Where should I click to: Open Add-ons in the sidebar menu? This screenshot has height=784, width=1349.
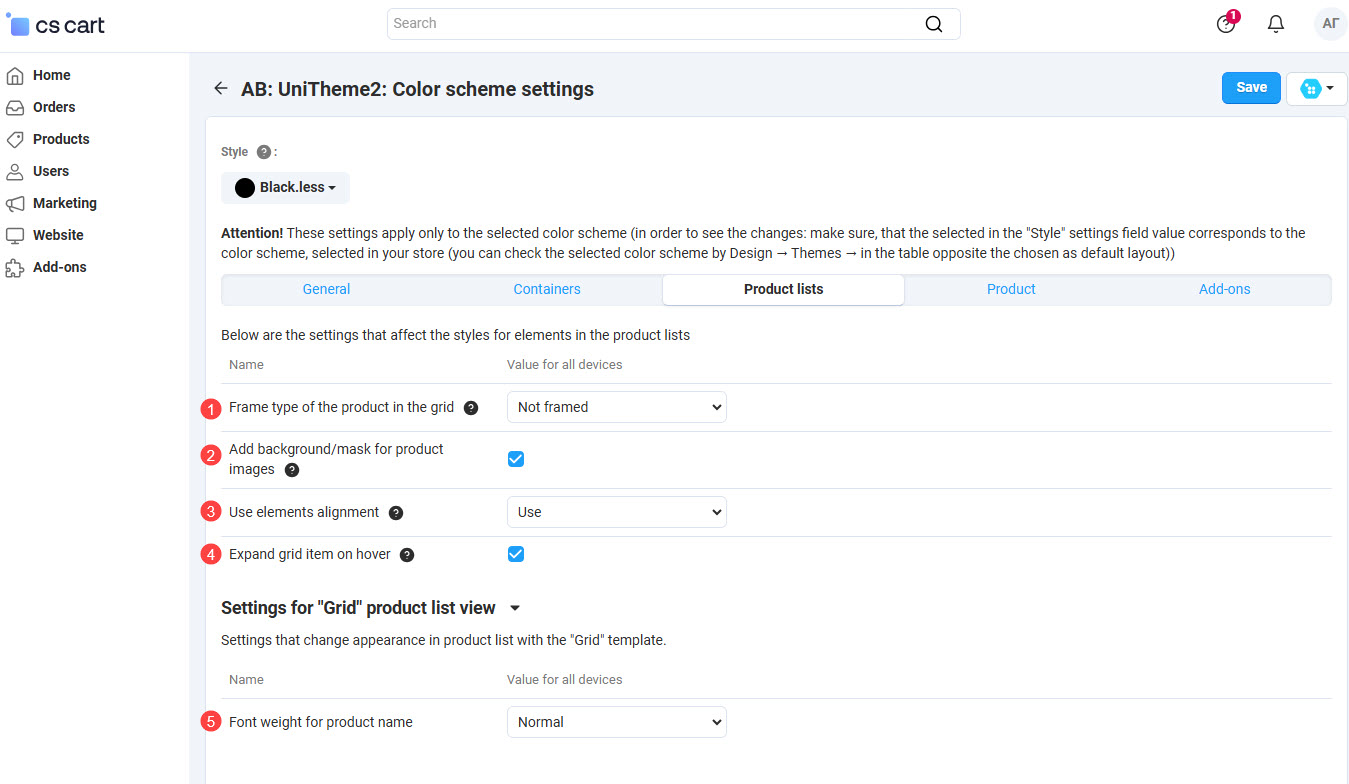coord(60,267)
